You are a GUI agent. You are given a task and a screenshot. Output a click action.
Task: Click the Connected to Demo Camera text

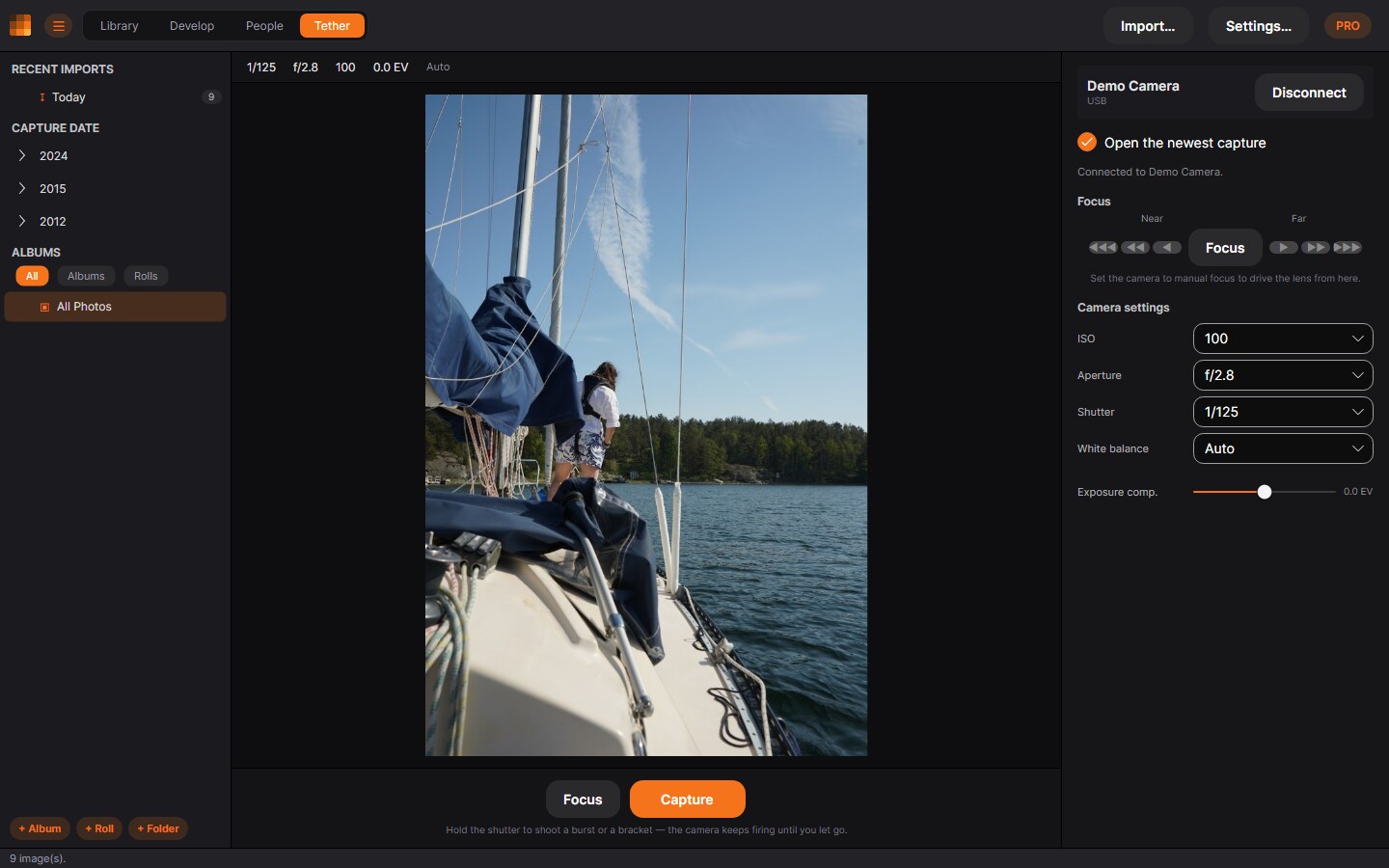point(1150,172)
